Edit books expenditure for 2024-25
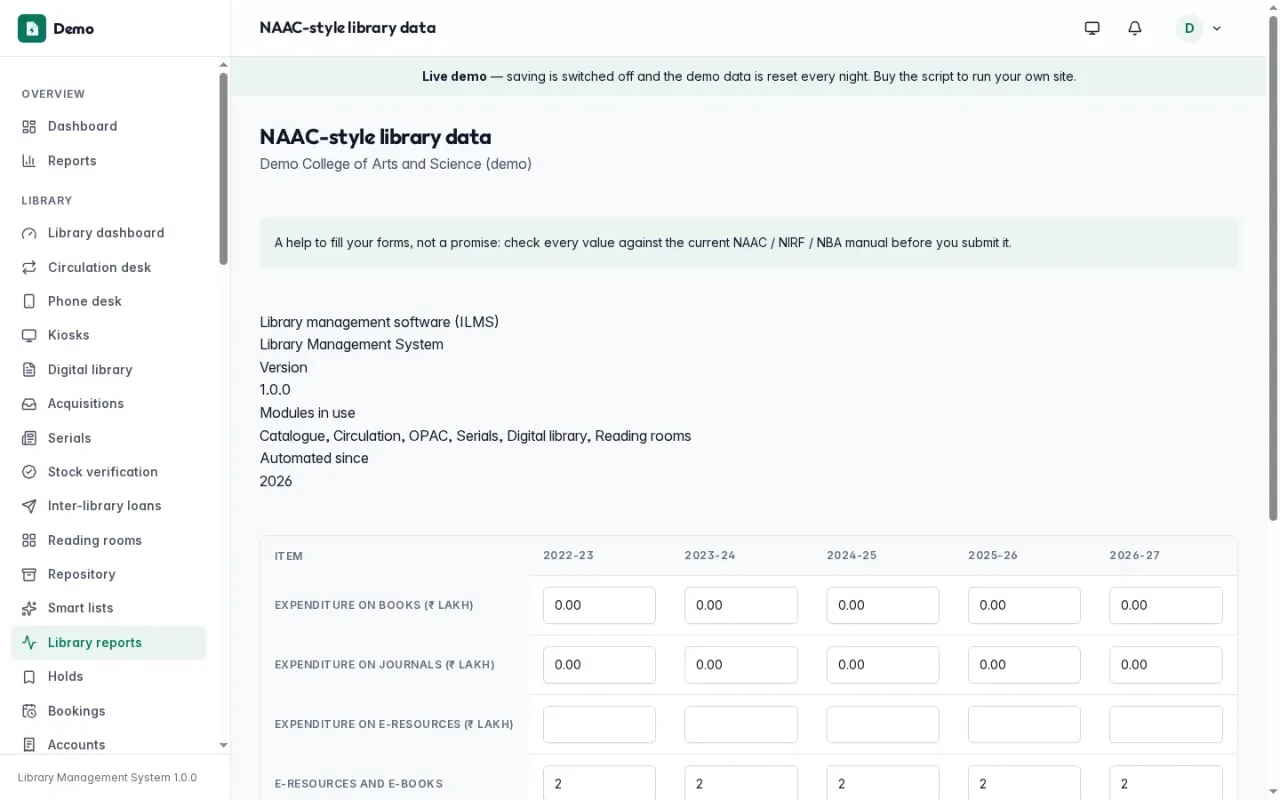The image size is (1280, 800). point(883,605)
